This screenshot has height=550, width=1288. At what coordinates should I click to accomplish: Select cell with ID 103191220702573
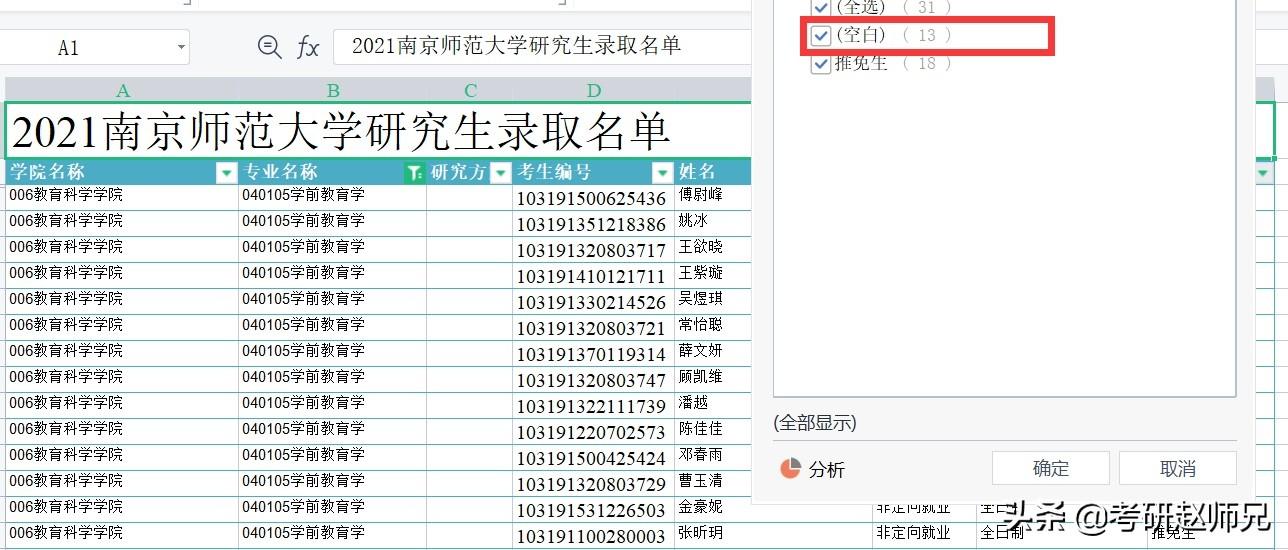(x=594, y=432)
